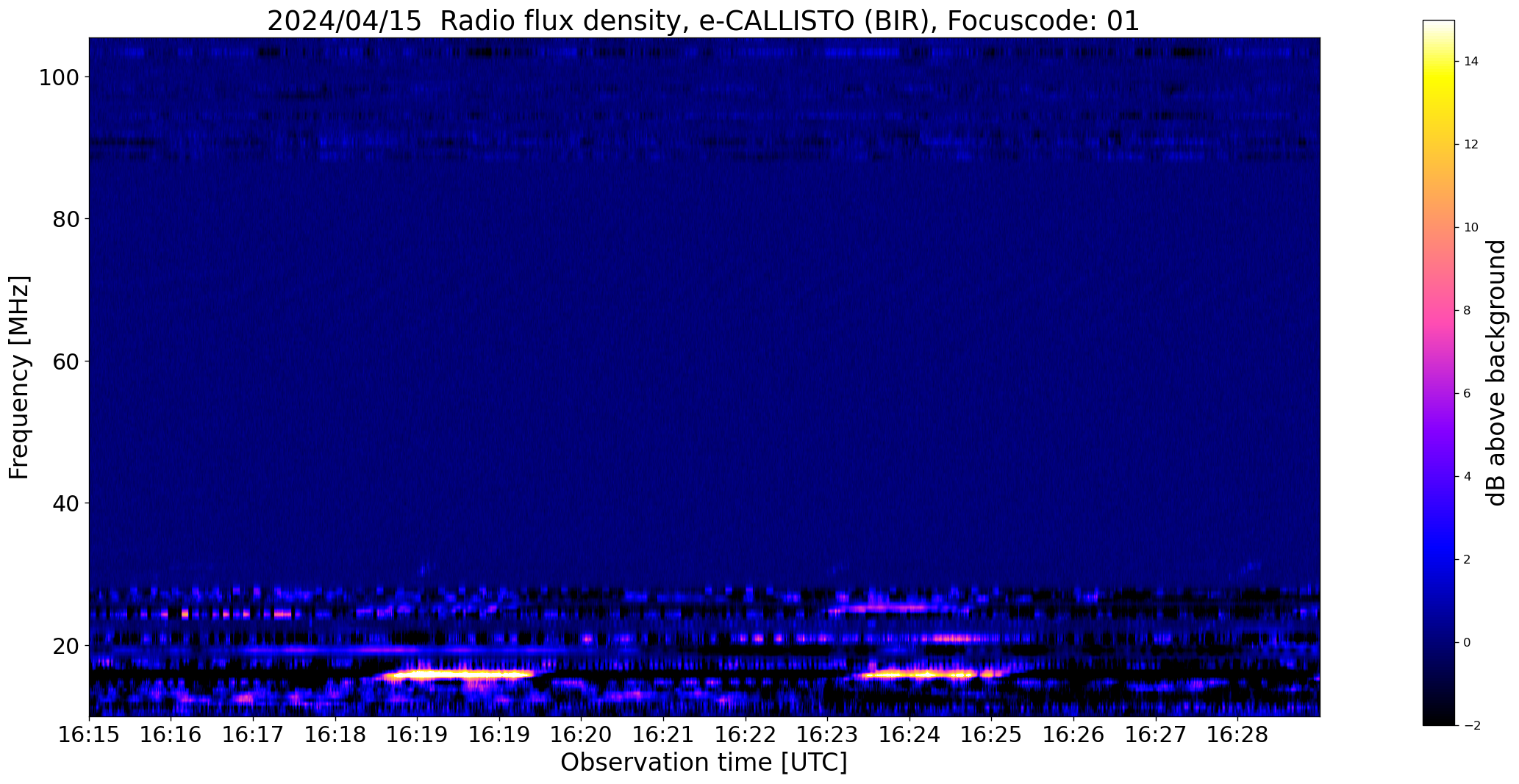Click the bright yellow burst above 16:24
Viewport: 1519px width, 784px height.
pos(928,674)
